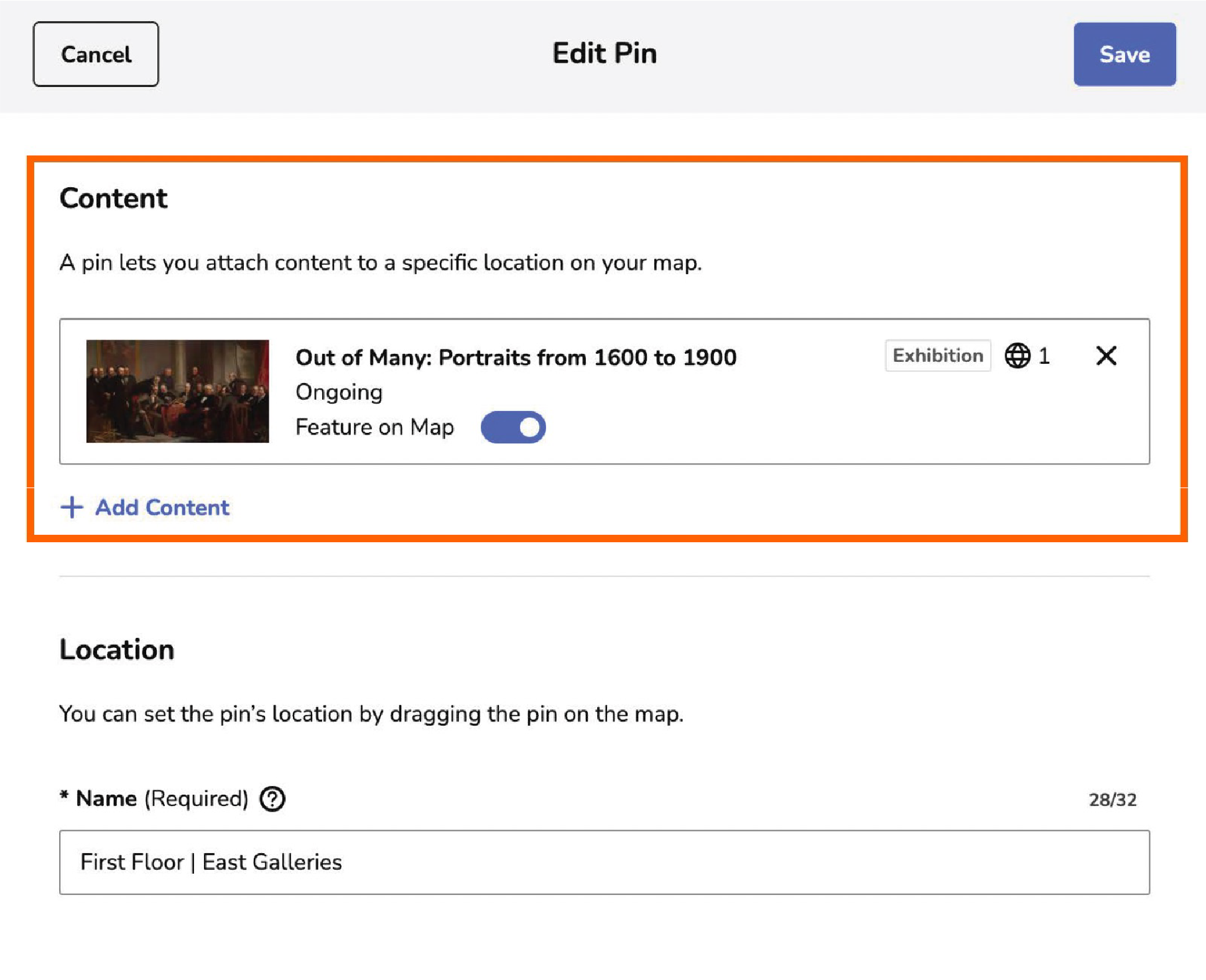1206x980 pixels.
Task: Remove the Out of Many exhibition content
Action: [x=1106, y=356]
